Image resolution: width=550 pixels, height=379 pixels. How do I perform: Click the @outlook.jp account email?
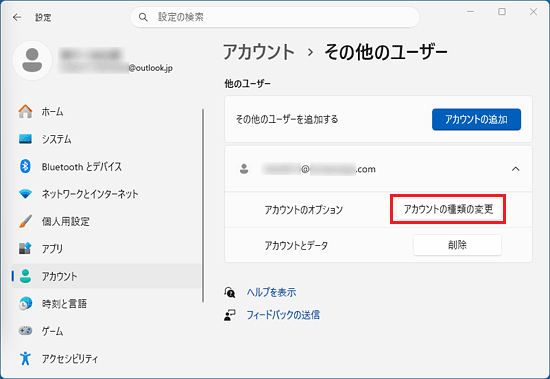pyautogui.click(x=116, y=68)
